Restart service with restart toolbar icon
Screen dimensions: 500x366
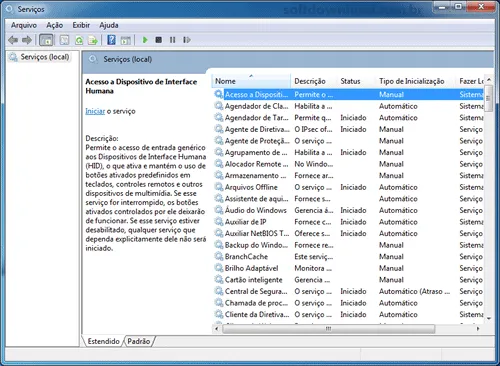(187, 40)
